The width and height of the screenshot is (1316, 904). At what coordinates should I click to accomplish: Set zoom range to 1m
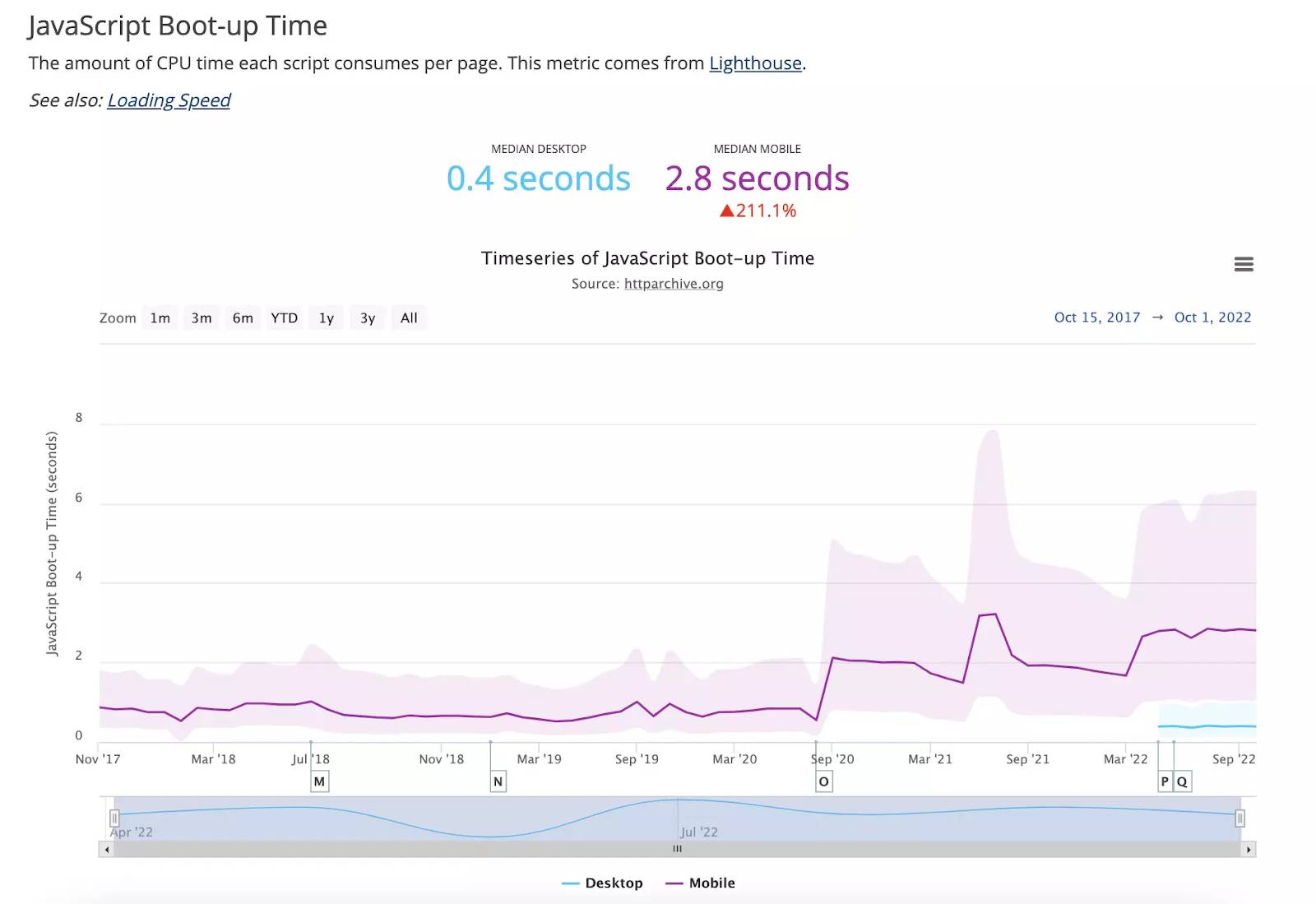point(160,318)
